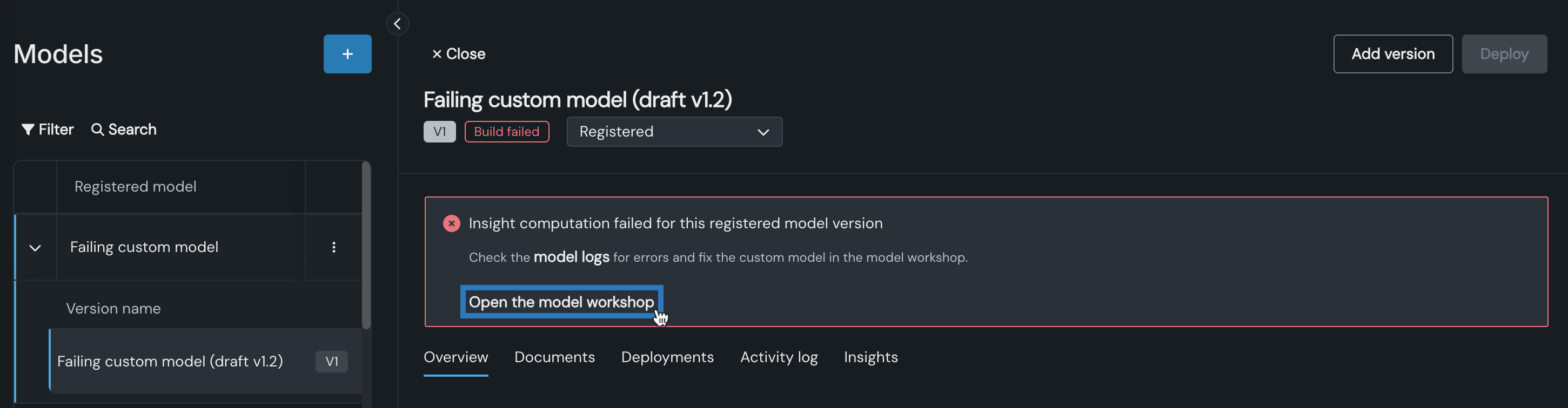
Task: Select the Overview tab
Action: click(455, 357)
